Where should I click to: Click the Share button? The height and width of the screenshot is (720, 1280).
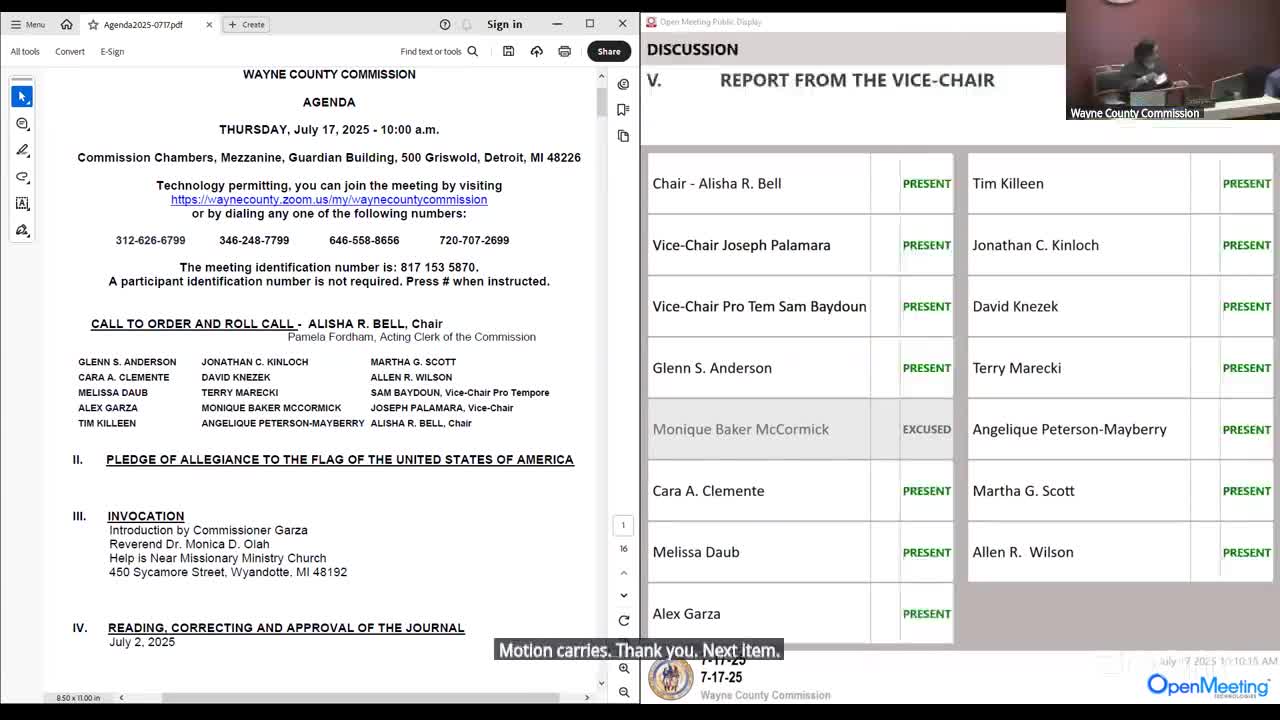tap(609, 51)
